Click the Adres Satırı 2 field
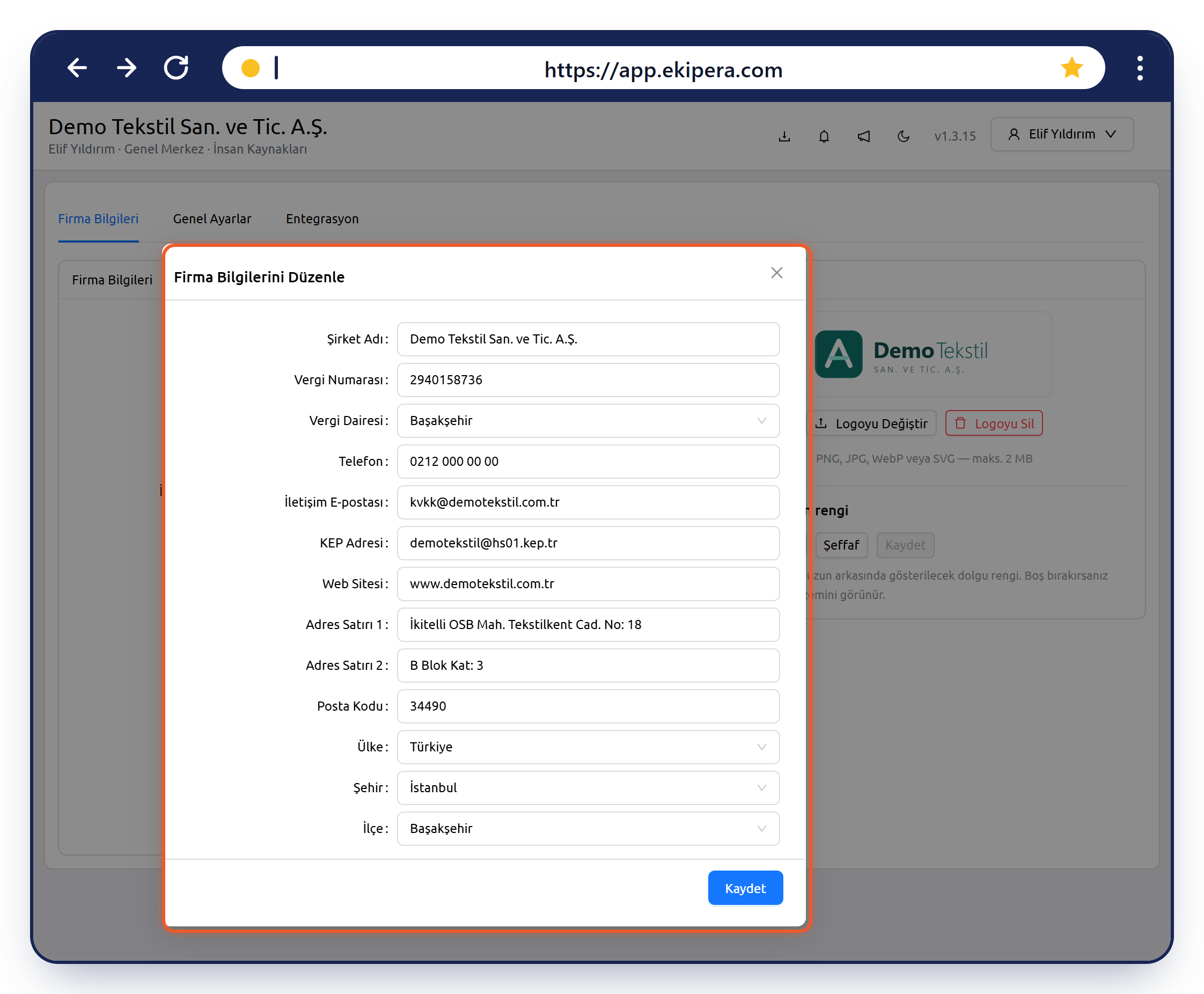The width and height of the screenshot is (1204, 994). click(x=588, y=666)
